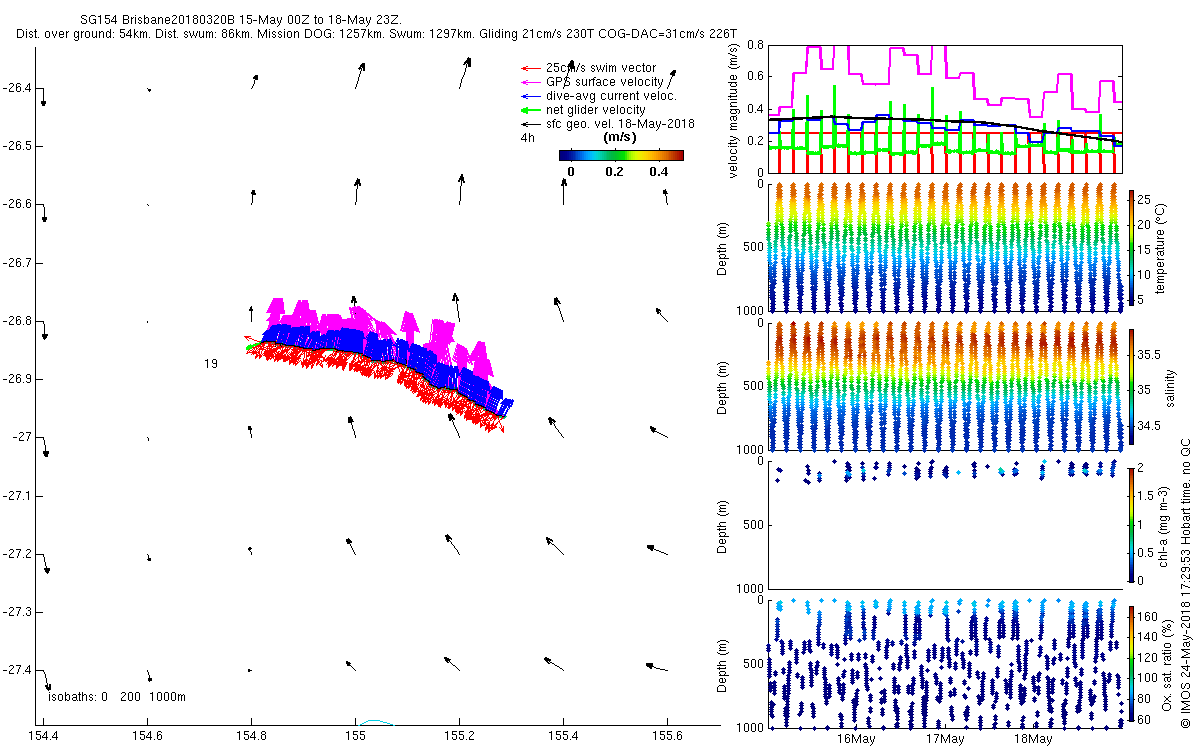Click the '19' label beside the glider track
This screenshot has height=750, width=1200.
[x=211, y=364]
